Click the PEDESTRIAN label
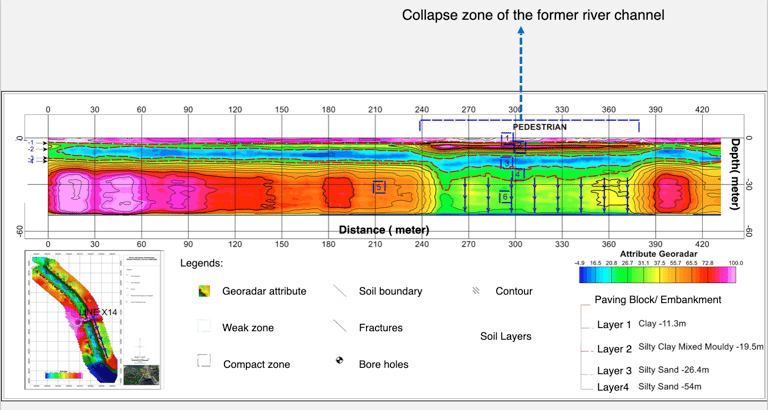768x410 pixels. (540, 127)
